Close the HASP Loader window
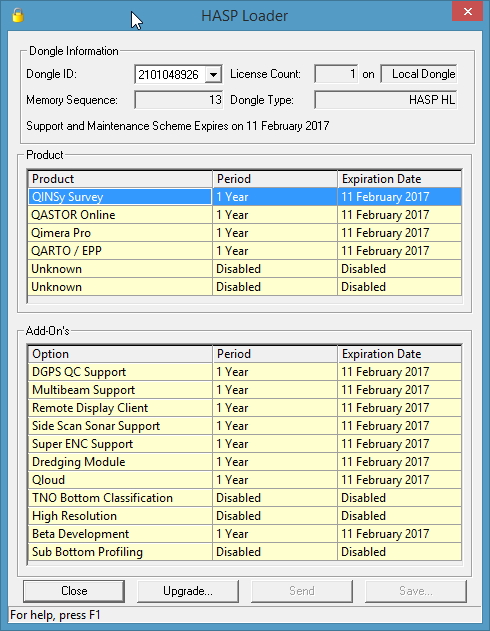490x631 pixels. [467, 11]
